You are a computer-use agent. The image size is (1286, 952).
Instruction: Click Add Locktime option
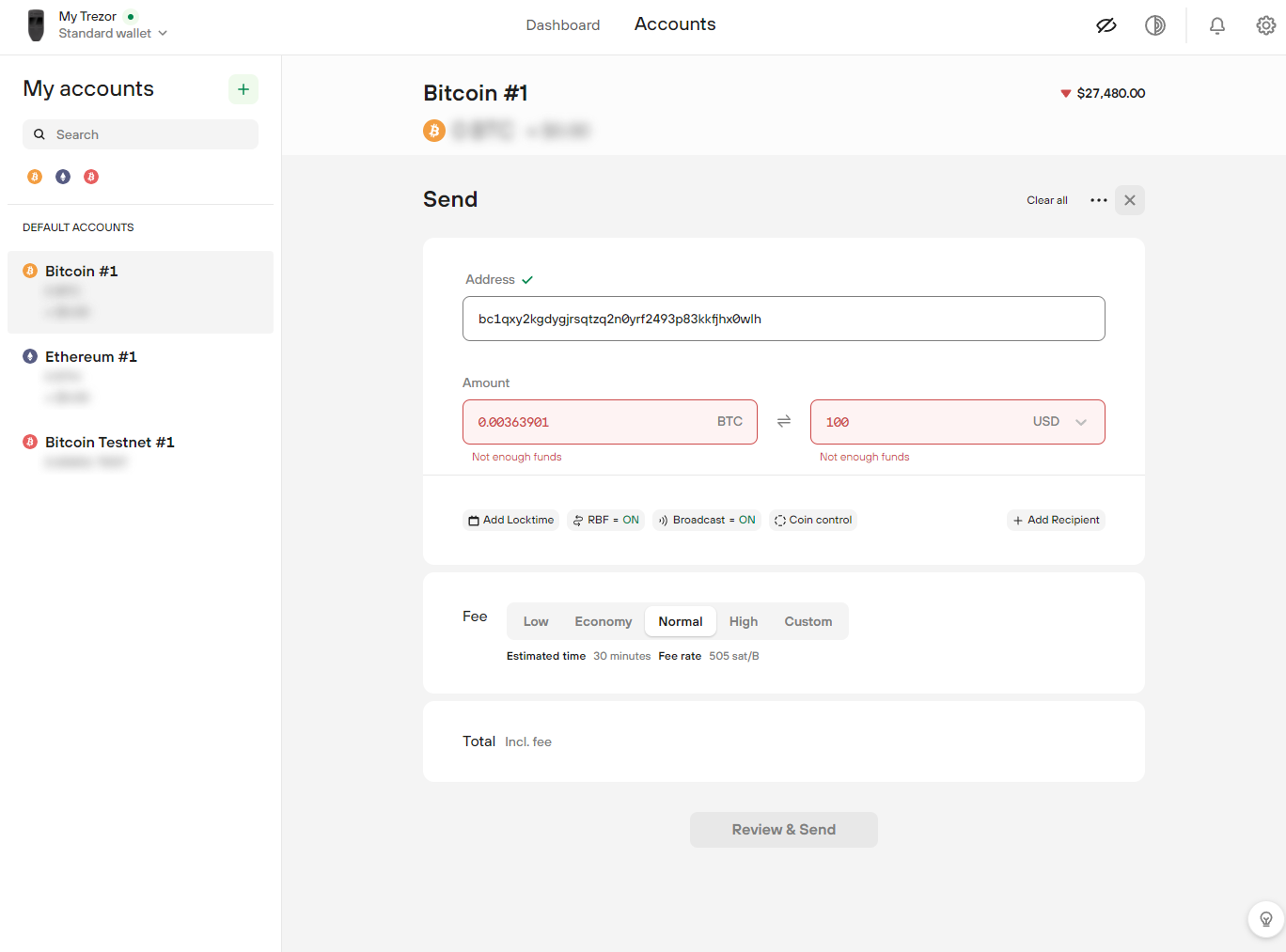point(511,520)
